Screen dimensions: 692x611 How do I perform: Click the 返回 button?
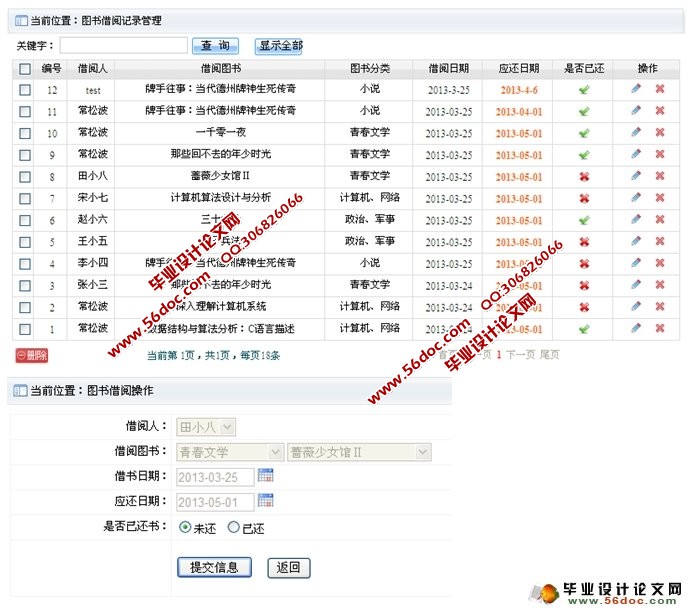coord(289,568)
